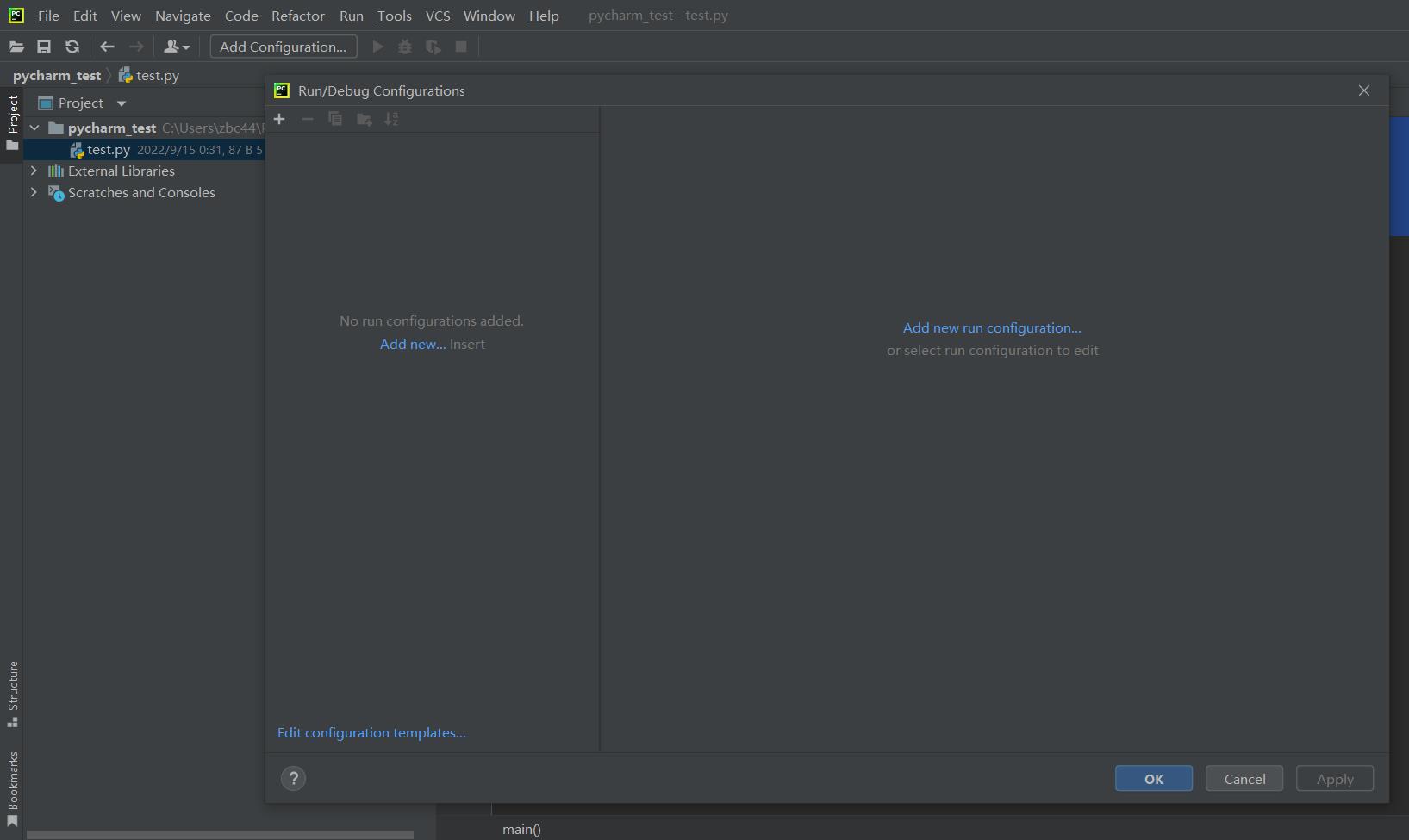Click the PyCharm logo icon in title bar

click(x=16, y=16)
